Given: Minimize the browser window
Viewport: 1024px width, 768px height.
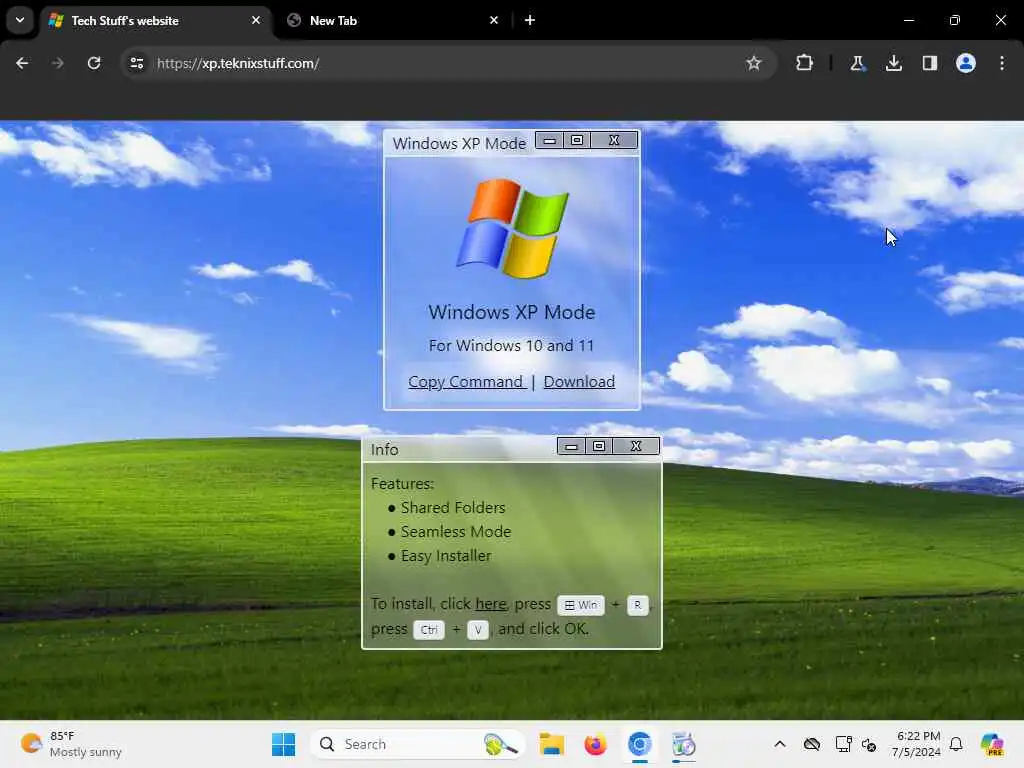Looking at the screenshot, I should point(908,20).
